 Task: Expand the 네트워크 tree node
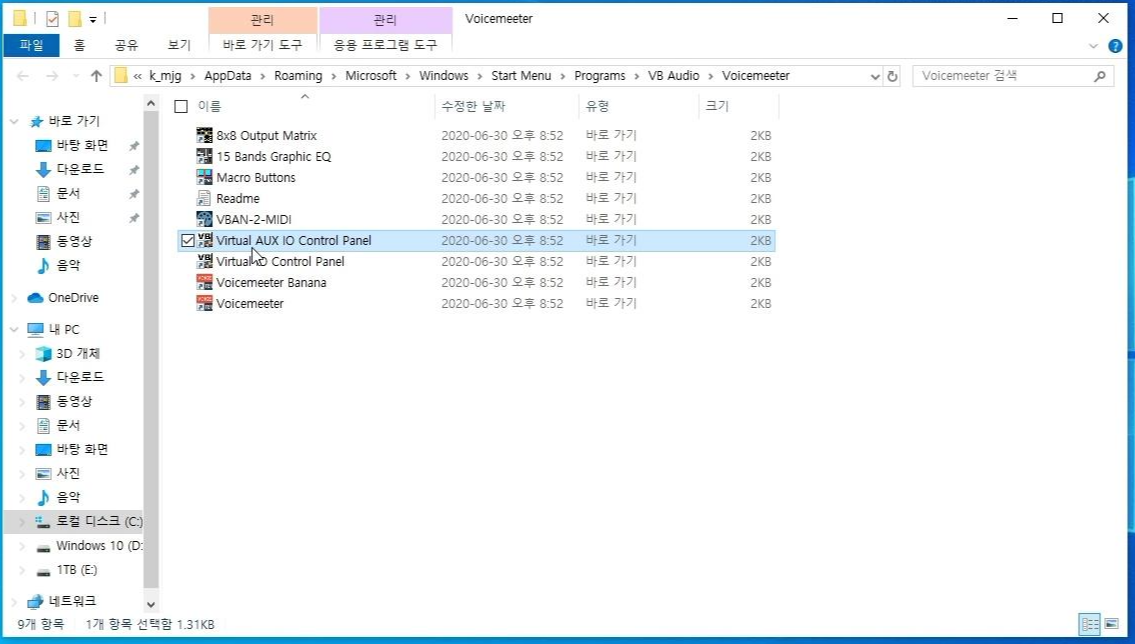pos(14,601)
